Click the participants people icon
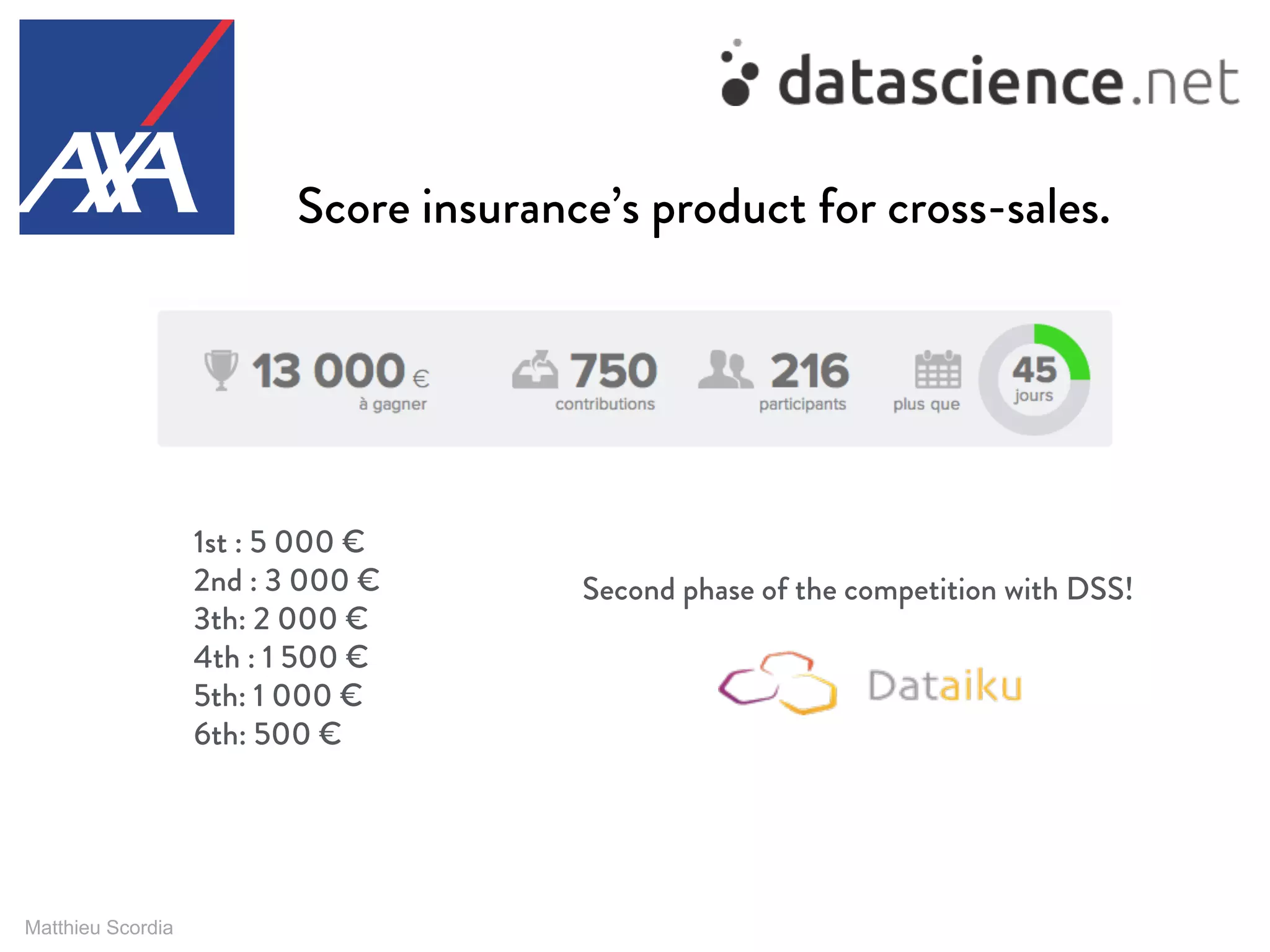Image resolution: width=1270 pixels, height=952 pixels. click(726, 369)
